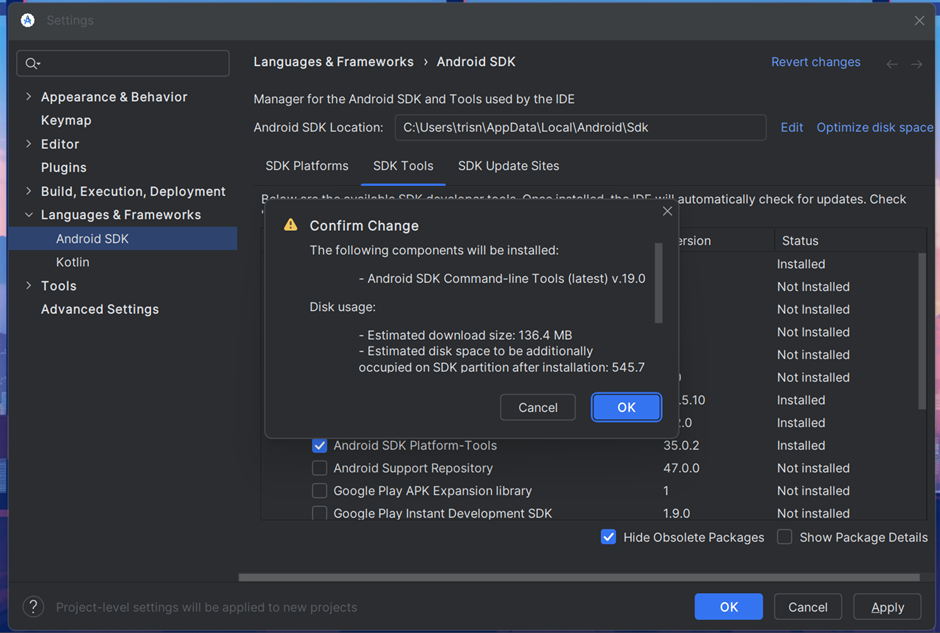Open Plugins settings
The image size is (940, 633).
[64, 168]
